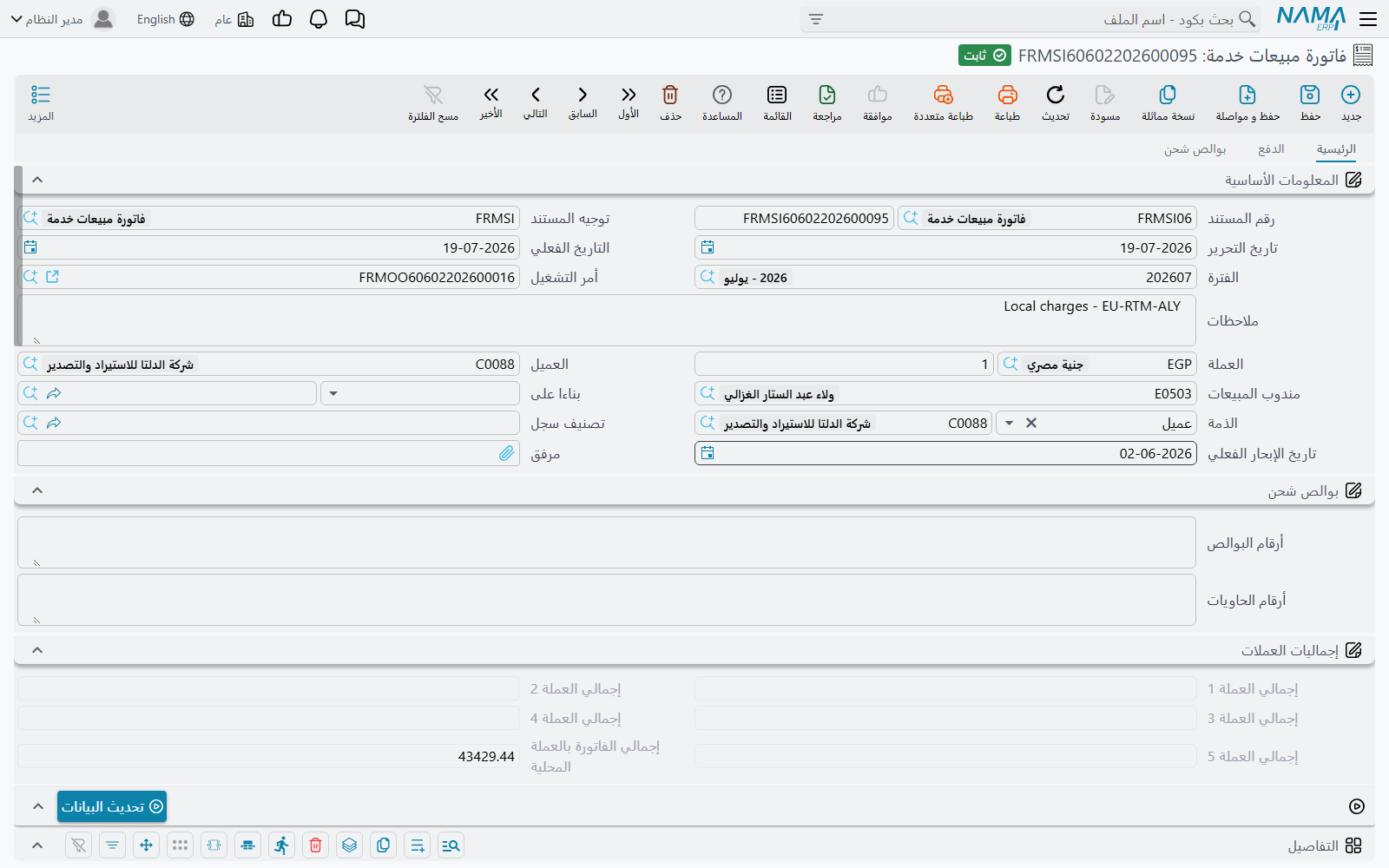The image size is (1389, 868).
Task: Click the جديد (New) toolbar icon
Action: click(x=1350, y=95)
